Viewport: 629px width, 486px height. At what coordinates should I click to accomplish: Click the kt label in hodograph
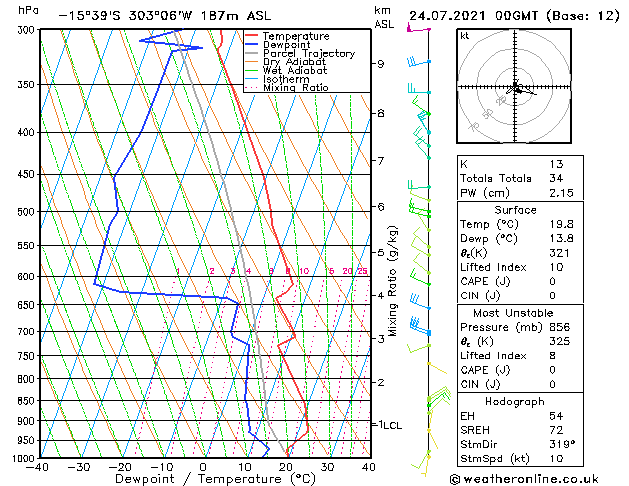465,36
